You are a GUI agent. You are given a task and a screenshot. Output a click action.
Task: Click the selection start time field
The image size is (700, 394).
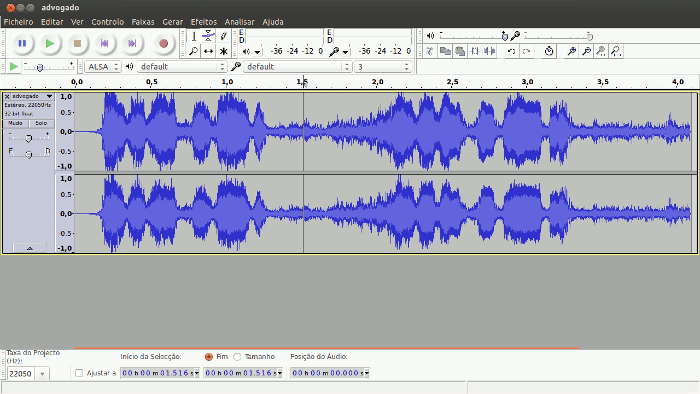[x=159, y=373]
